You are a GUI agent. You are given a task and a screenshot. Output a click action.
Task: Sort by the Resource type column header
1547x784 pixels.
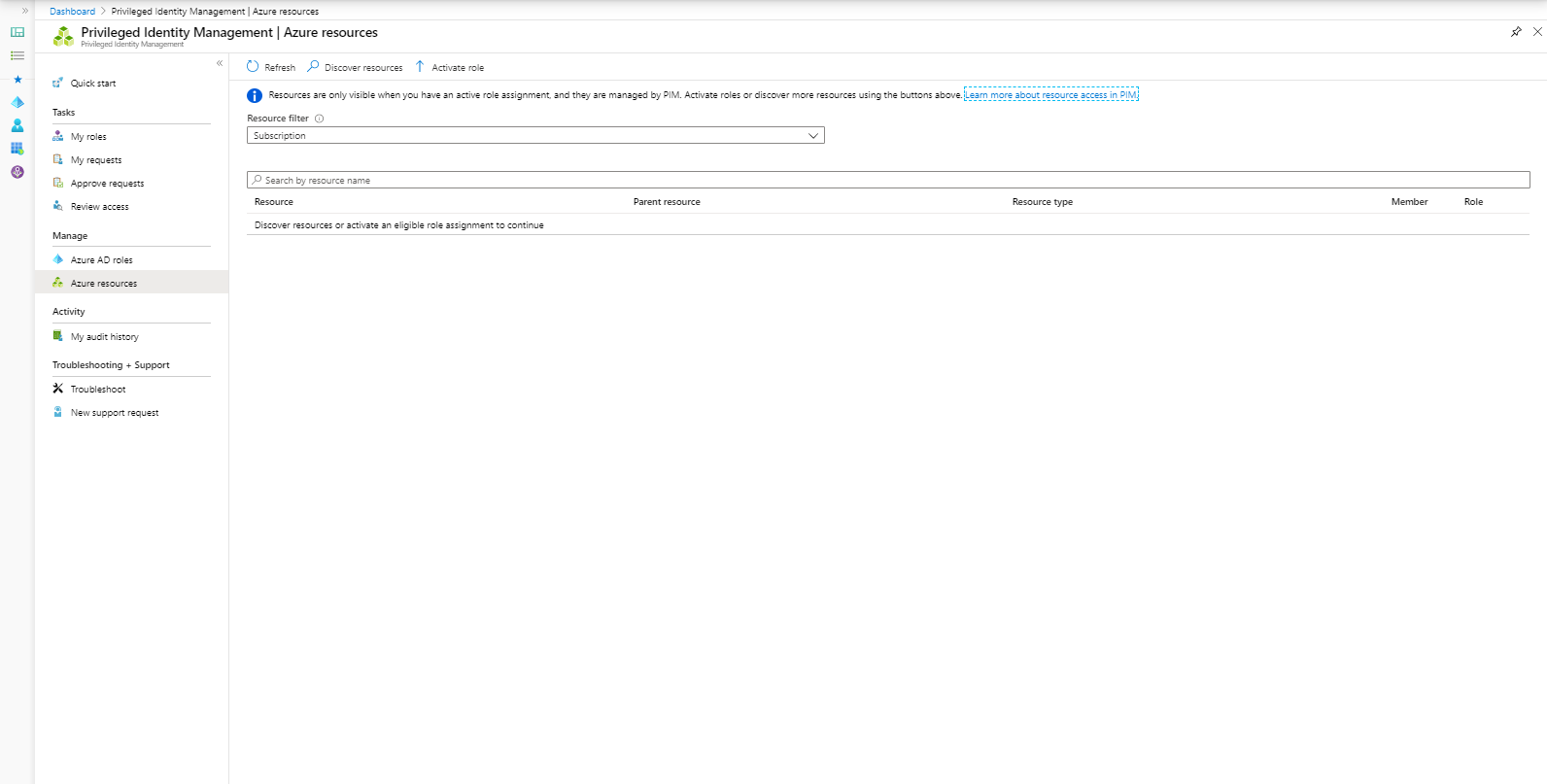point(1043,202)
